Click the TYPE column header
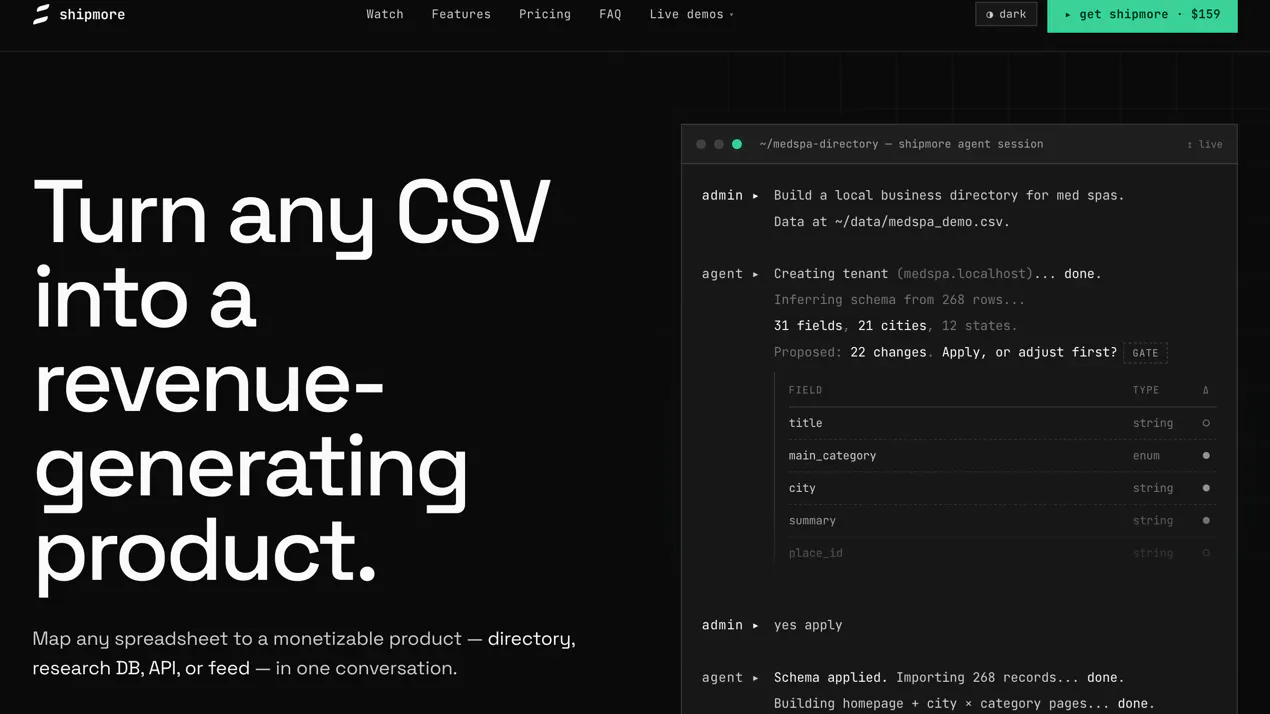Image resolution: width=1270 pixels, height=714 pixels. point(1146,390)
